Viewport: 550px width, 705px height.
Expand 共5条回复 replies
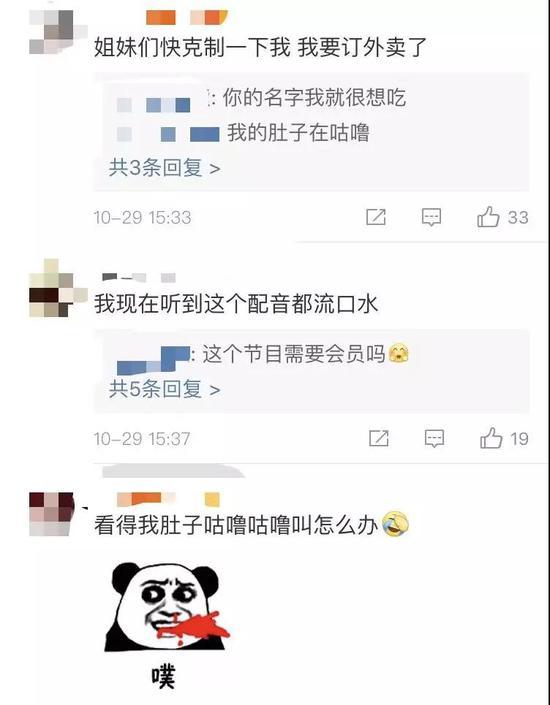(165, 389)
